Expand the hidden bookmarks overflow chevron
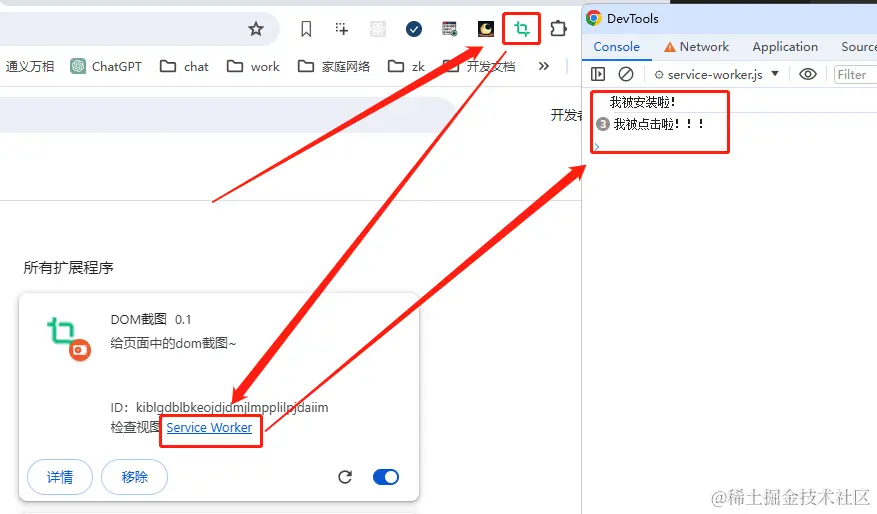This screenshot has width=877, height=514. click(x=544, y=66)
